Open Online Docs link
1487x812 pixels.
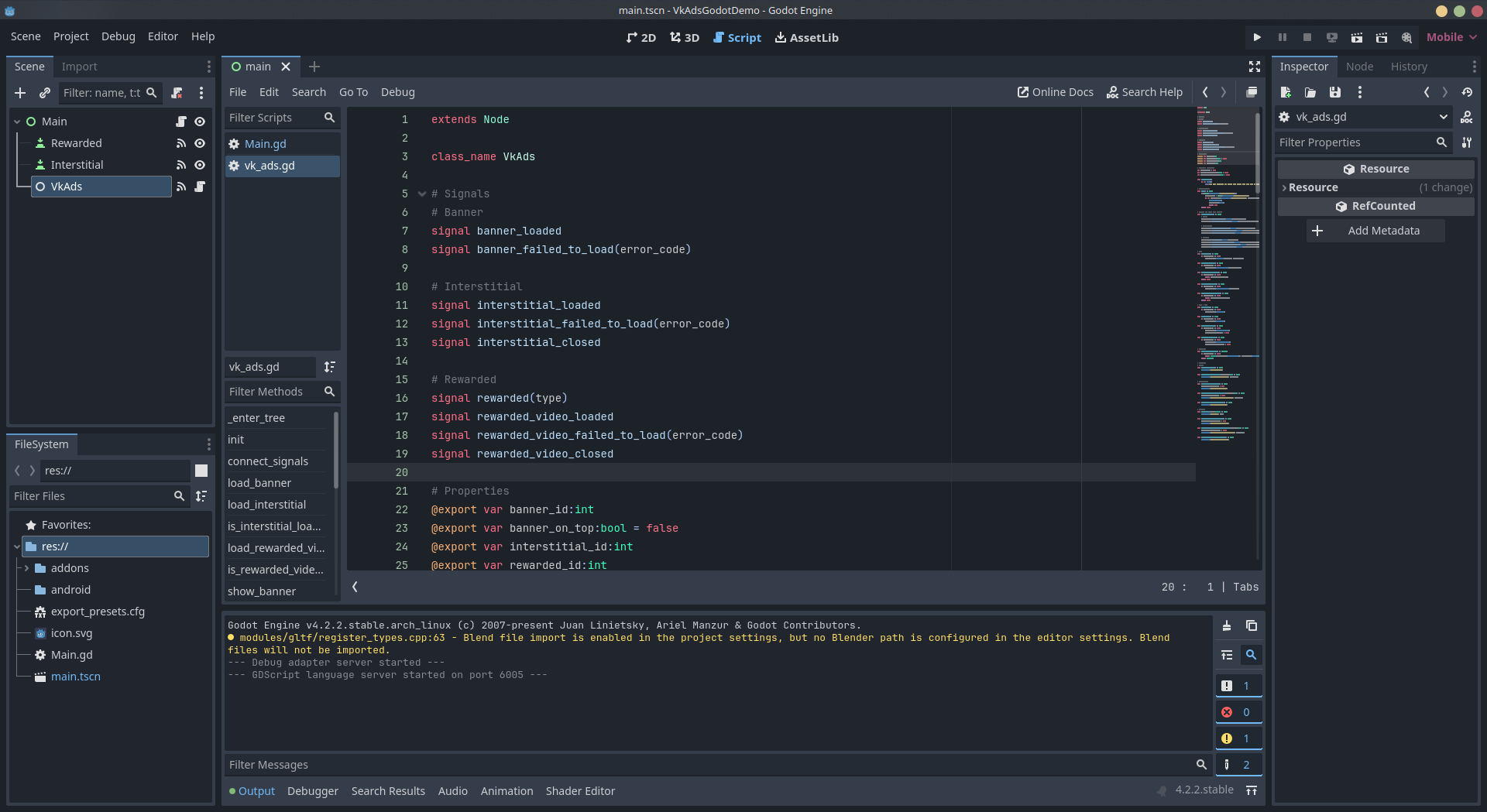pyautogui.click(x=1056, y=92)
